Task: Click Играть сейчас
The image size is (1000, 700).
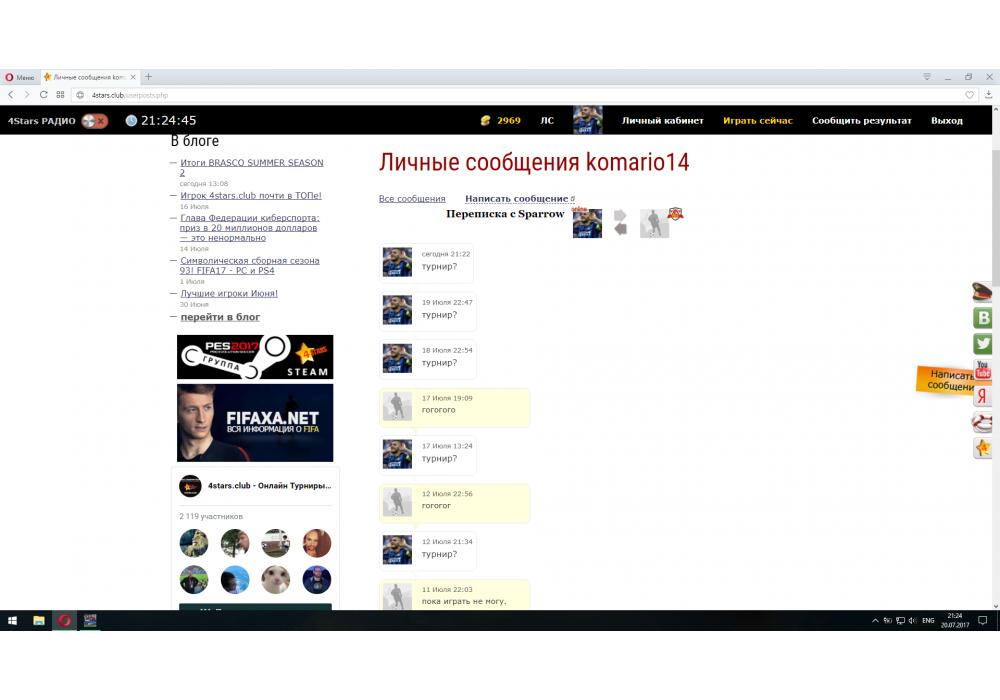Action: pyautogui.click(x=758, y=120)
